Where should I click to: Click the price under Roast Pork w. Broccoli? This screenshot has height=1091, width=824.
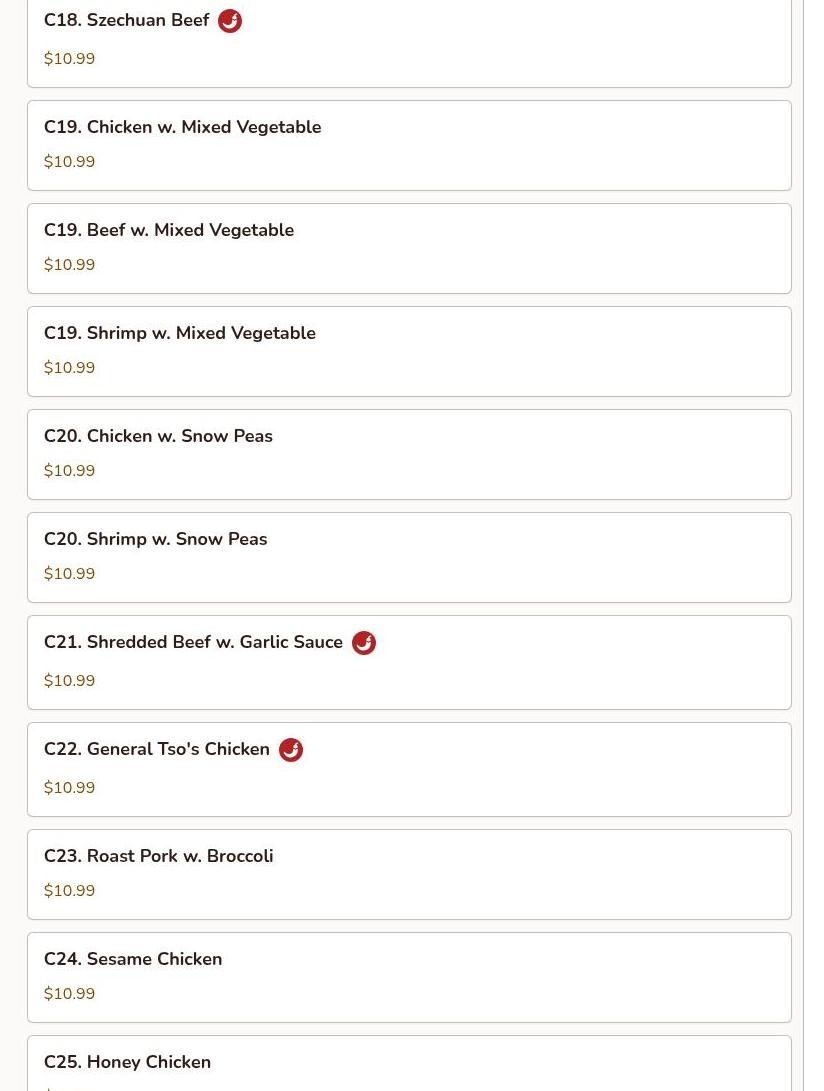(x=70, y=891)
